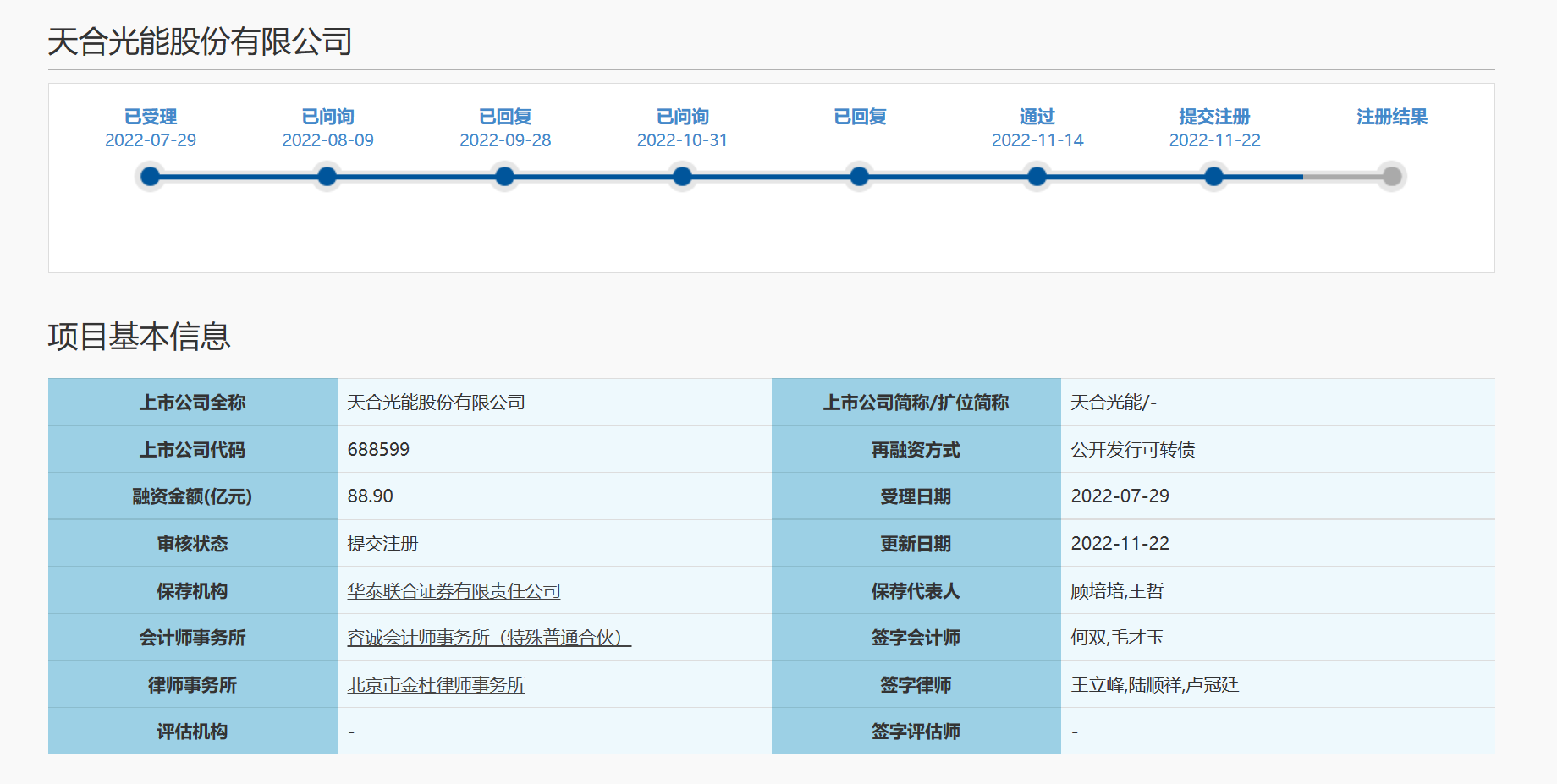Click the page title 天合光能股份有限公司
Image resolution: width=1557 pixels, height=784 pixels.
pyautogui.click(x=200, y=41)
